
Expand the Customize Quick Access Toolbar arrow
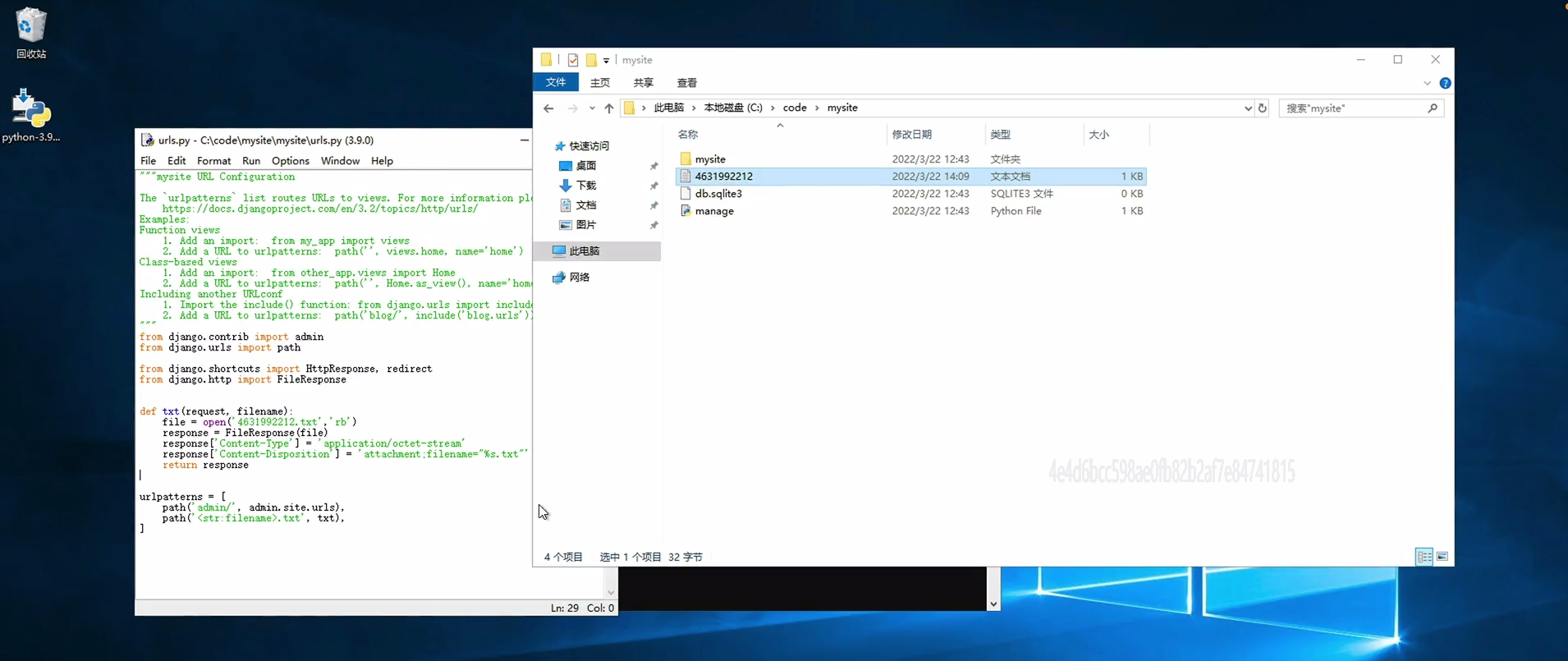click(607, 61)
